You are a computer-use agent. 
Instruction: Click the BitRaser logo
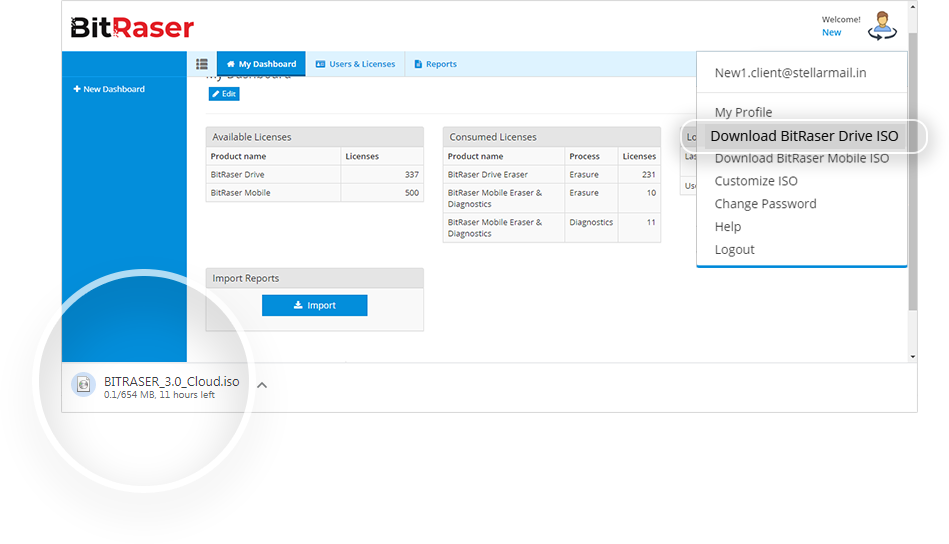[132, 28]
